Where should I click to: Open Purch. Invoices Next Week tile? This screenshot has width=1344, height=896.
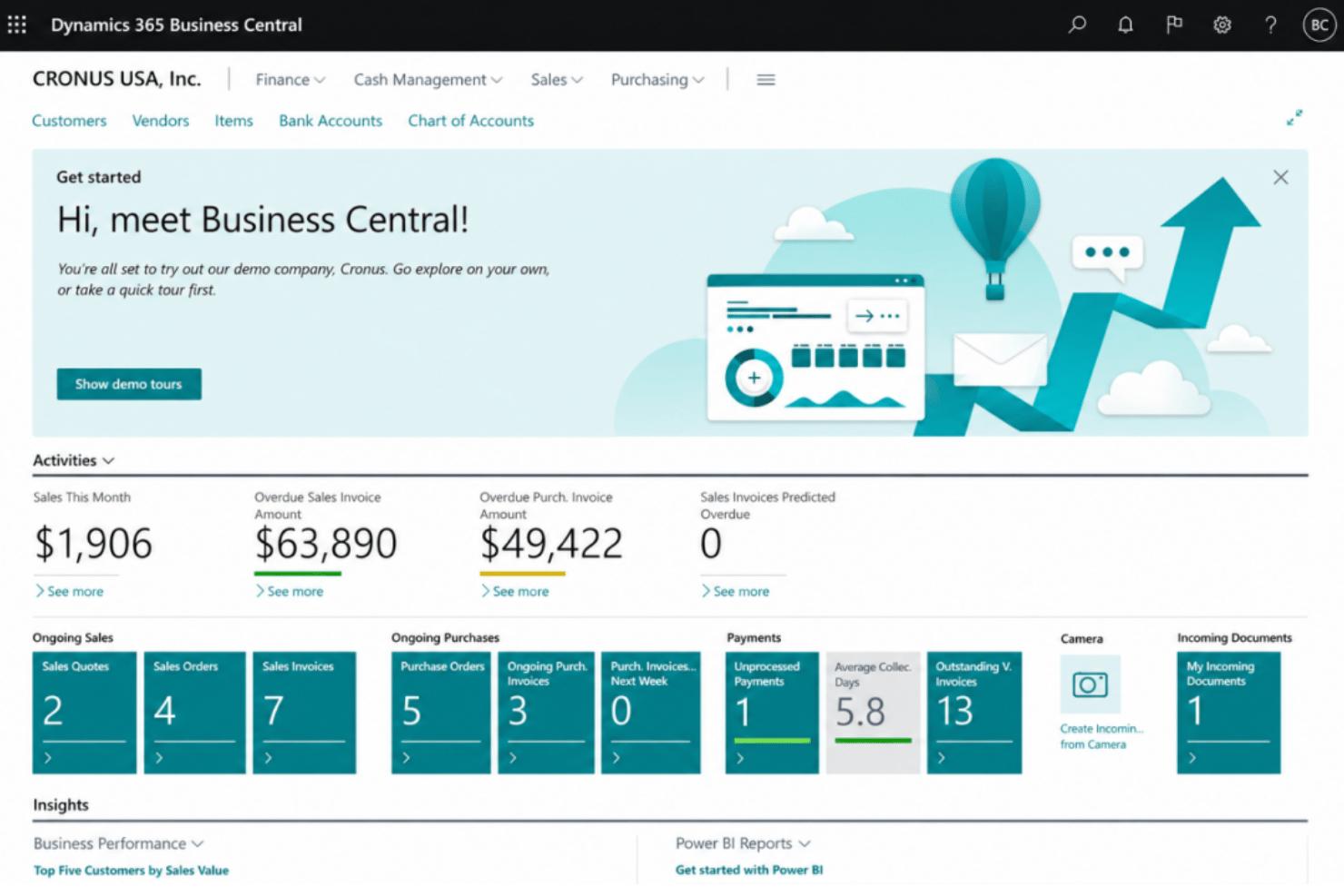651,713
